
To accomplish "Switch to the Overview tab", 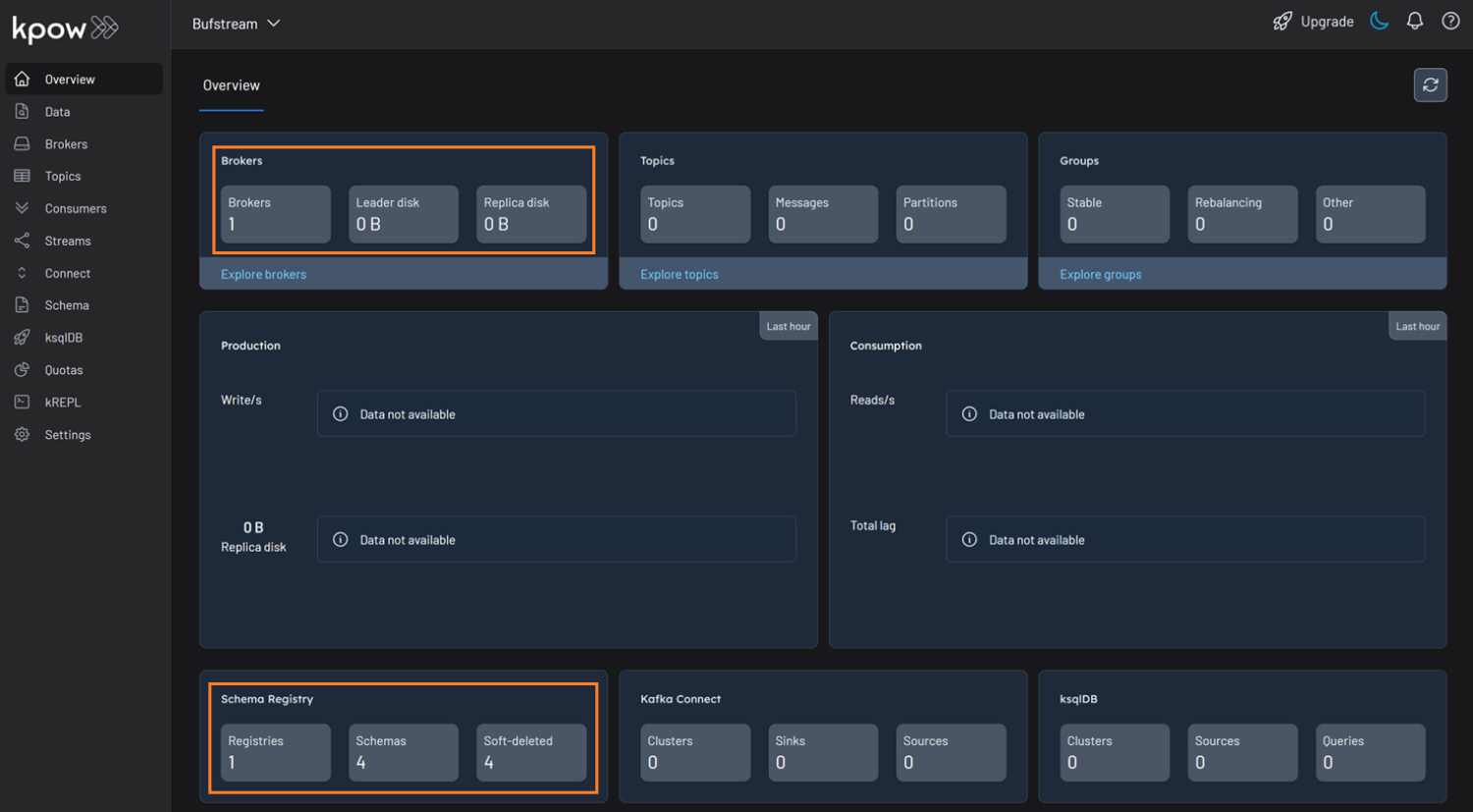I will coord(231,85).
